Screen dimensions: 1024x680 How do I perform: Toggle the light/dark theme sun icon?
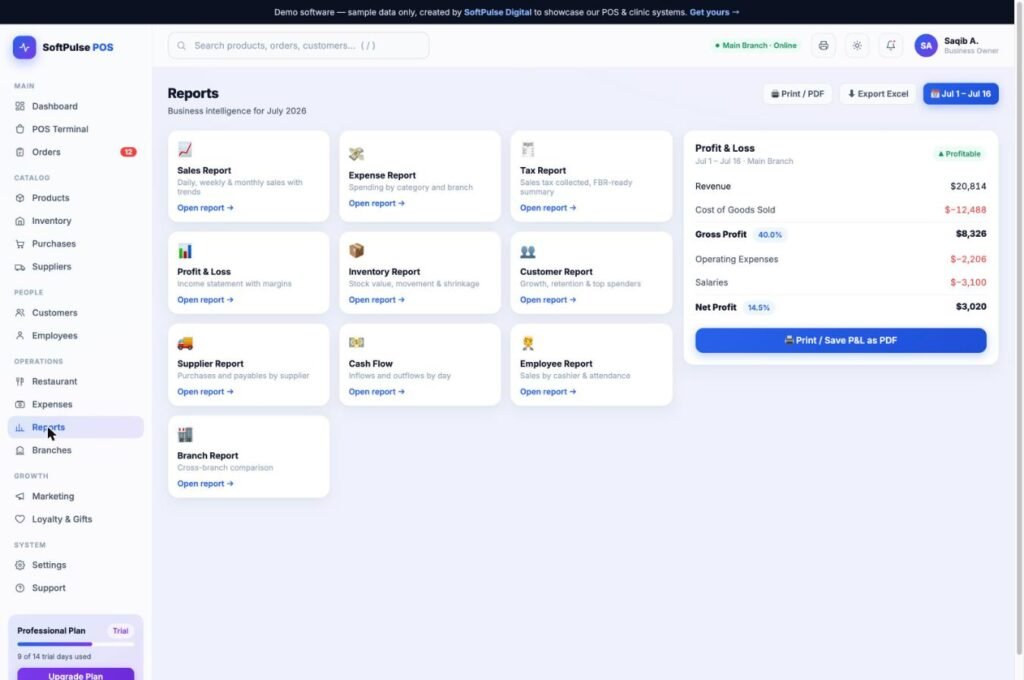(857, 46)
